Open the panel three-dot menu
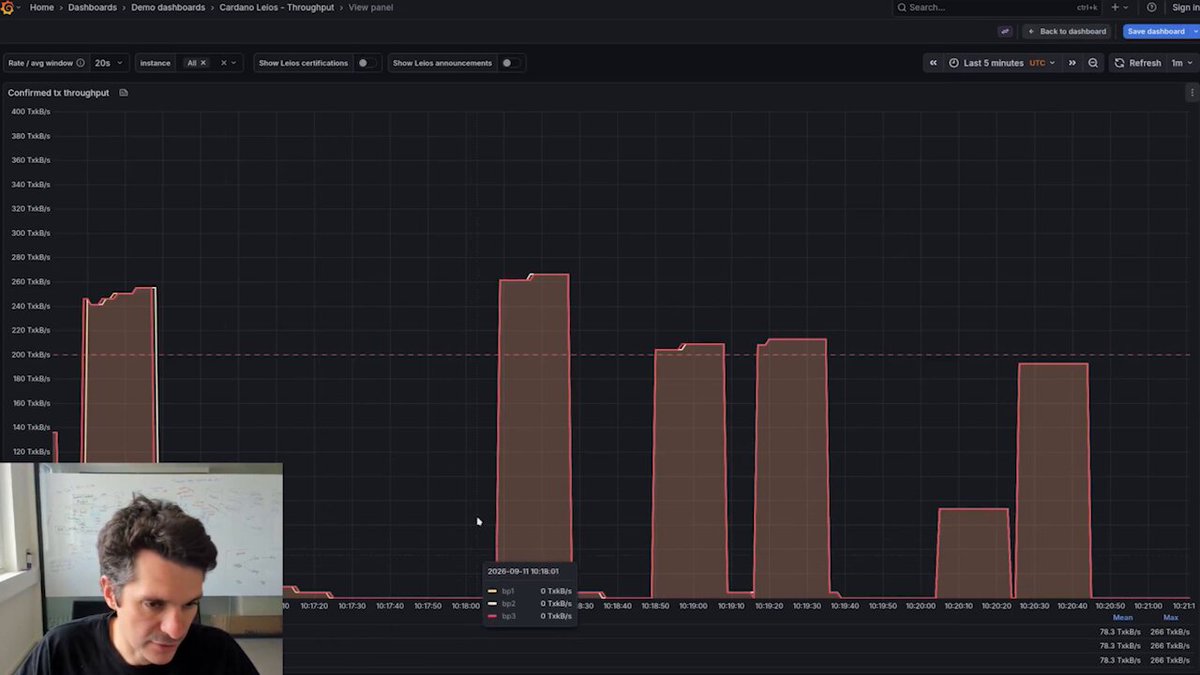The width and height of the screenshot is (1200, 675). 1191,93
